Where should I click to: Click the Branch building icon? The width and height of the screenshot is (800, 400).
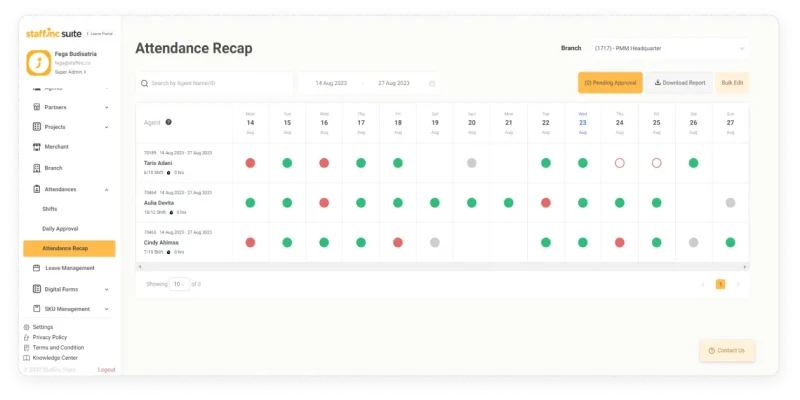tap(36, 168)
